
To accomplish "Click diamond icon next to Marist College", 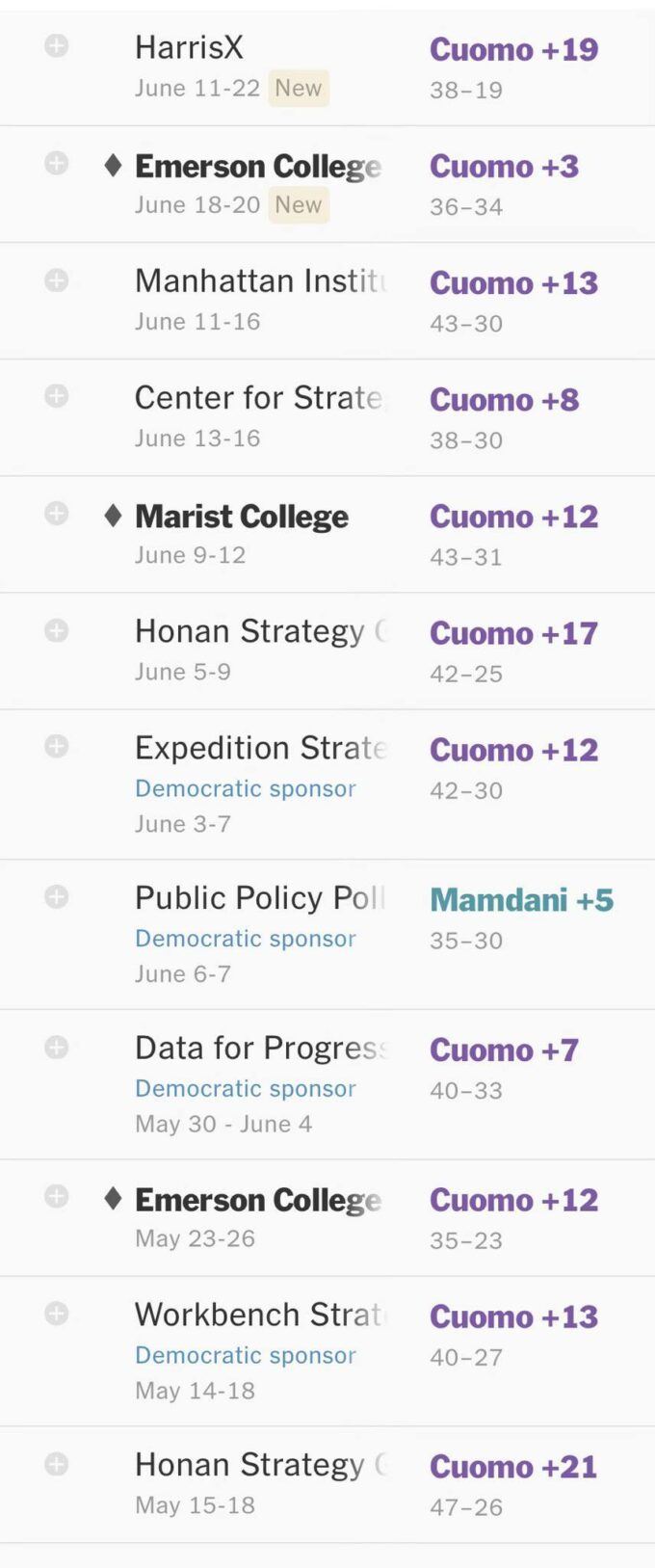I will point(113,516).
